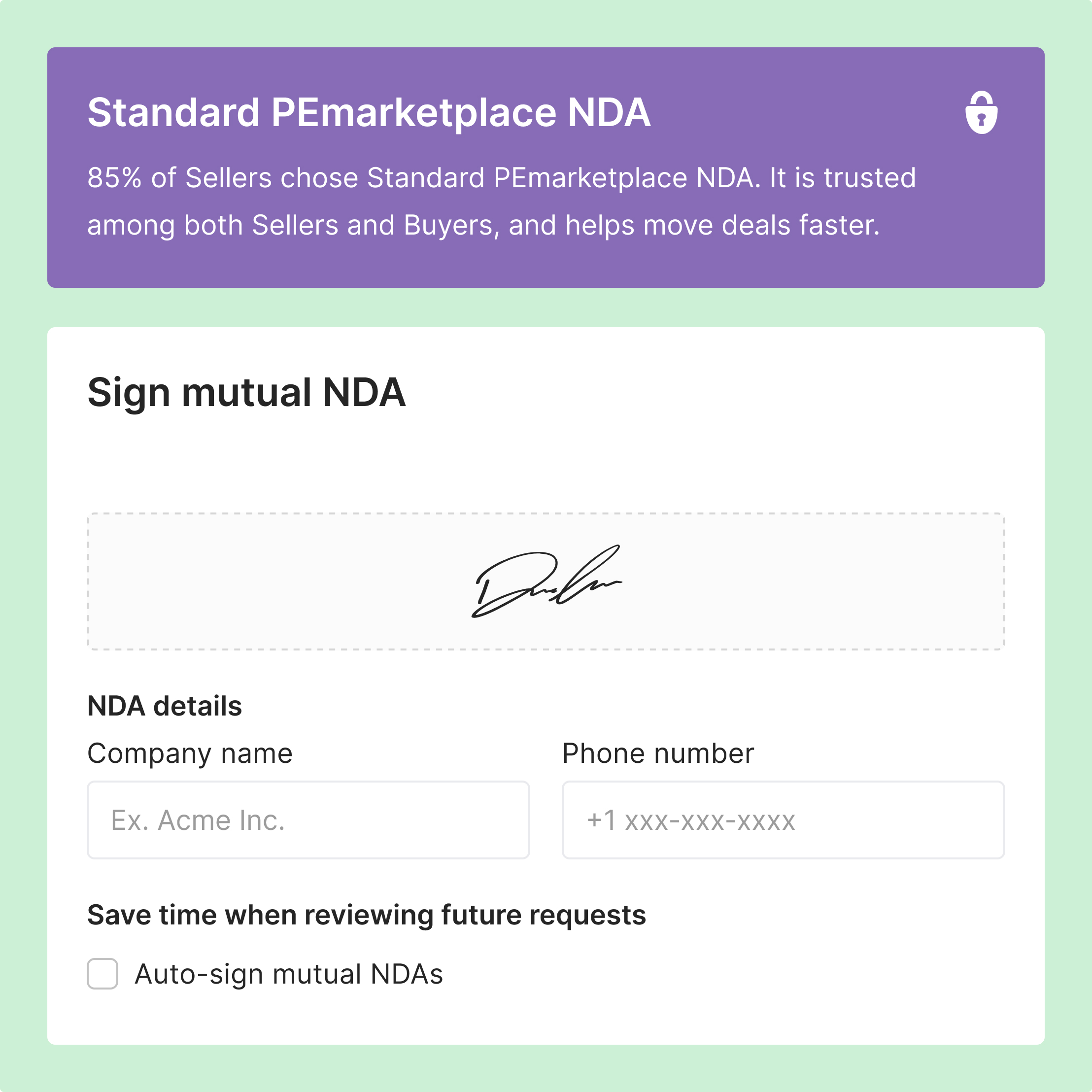Screen dimensions: 1092x1092
Task: Click the "NDA details" section heading
Action: [165, 706]
